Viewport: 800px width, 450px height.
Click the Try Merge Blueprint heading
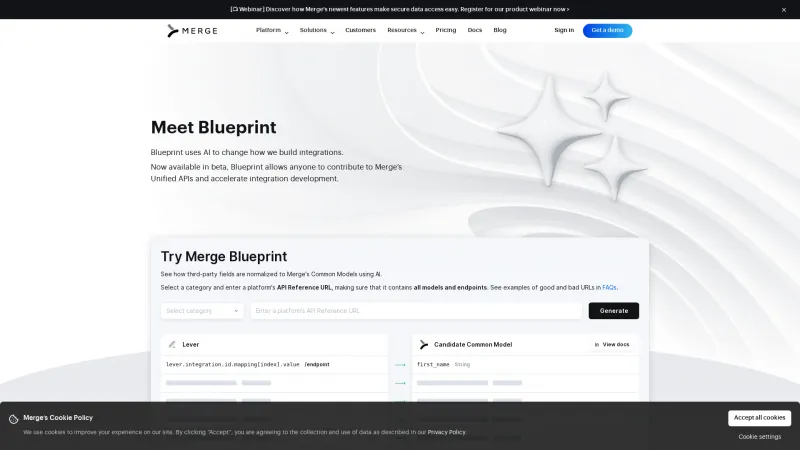[223, 256]
